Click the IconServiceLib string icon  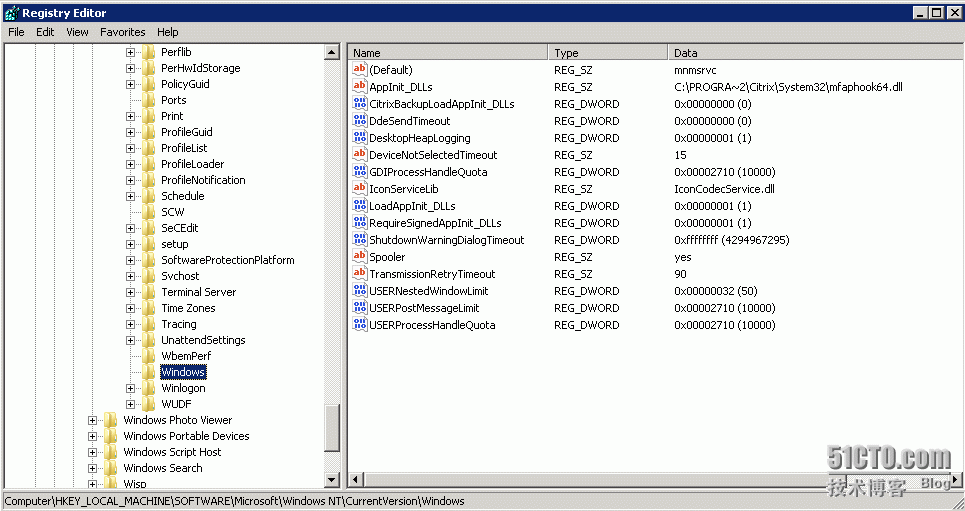point(359,188)
